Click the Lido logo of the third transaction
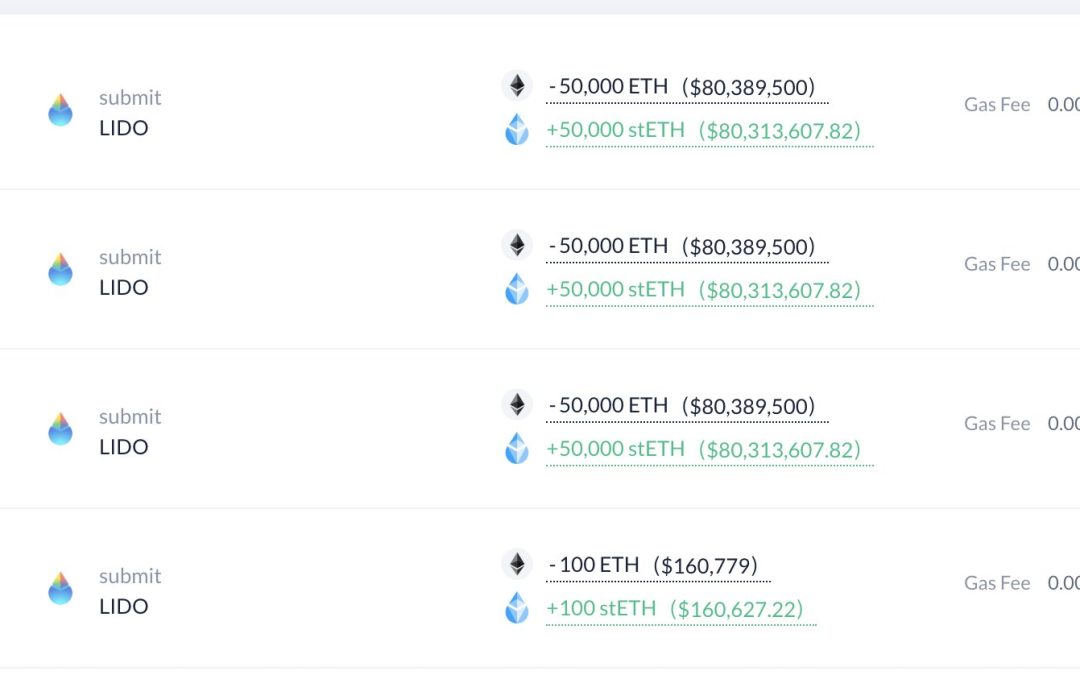 pyautogui.click(x=60, y=429)
